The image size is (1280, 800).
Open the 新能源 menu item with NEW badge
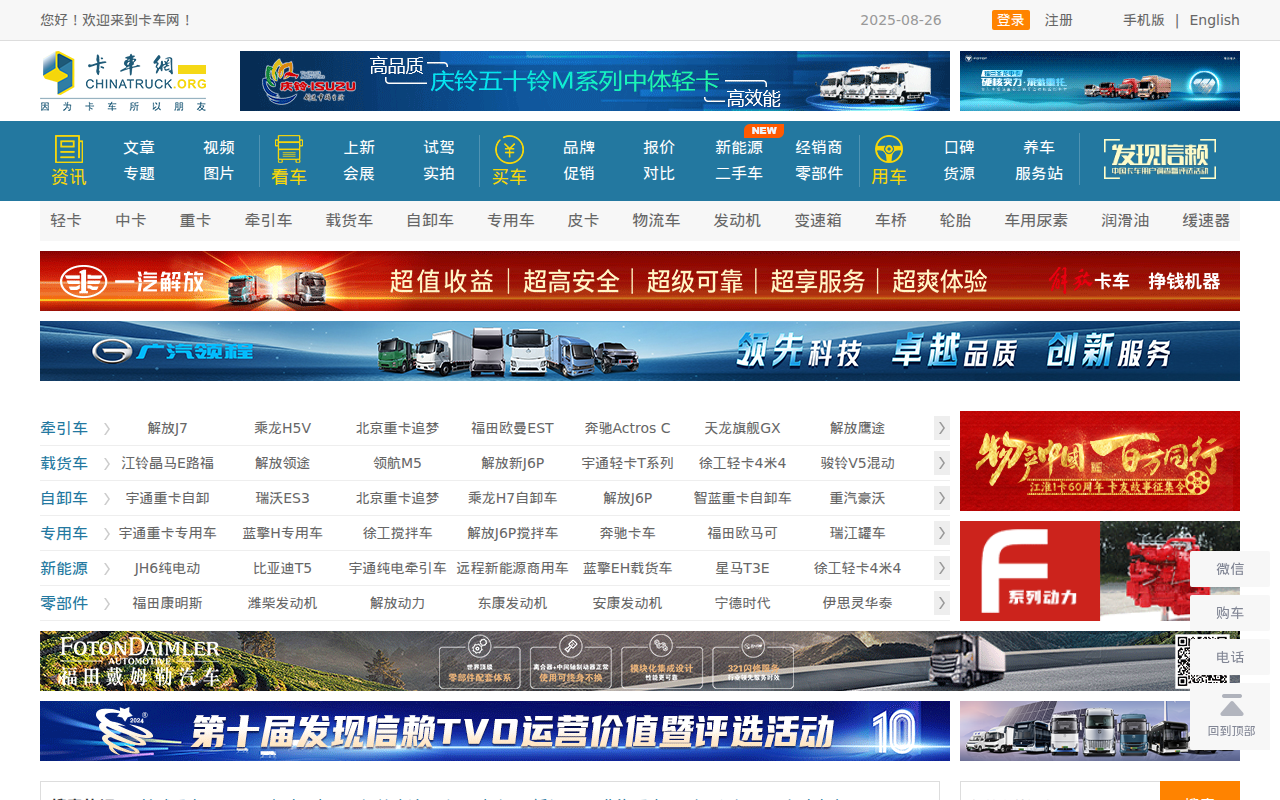click(739, 147)
